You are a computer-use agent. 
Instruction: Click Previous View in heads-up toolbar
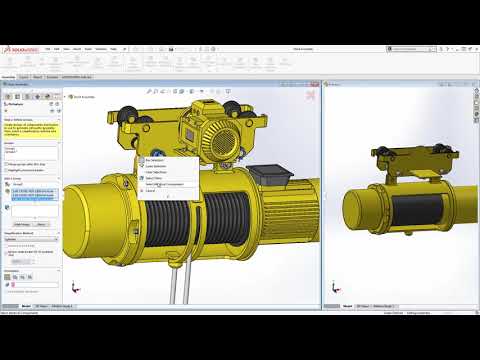point(162,91)
